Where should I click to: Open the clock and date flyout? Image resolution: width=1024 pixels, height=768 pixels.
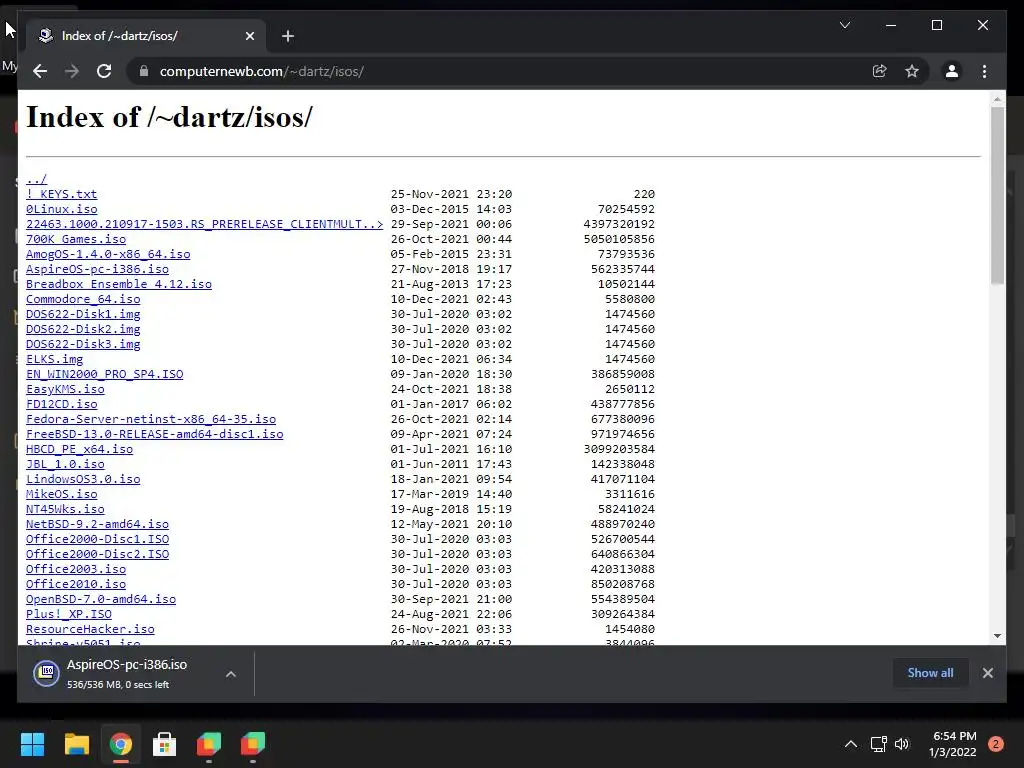click(x=953, y=744)
